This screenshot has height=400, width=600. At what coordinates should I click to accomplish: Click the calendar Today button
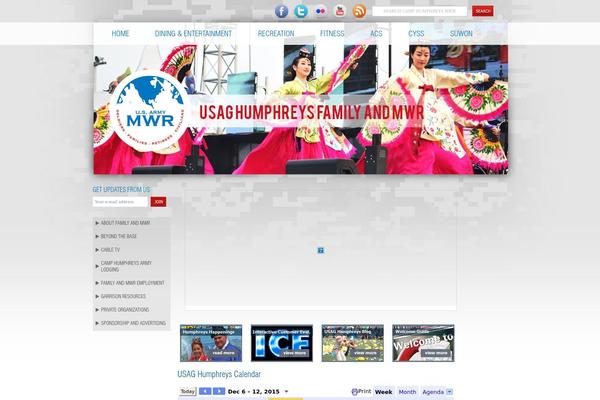188,391
